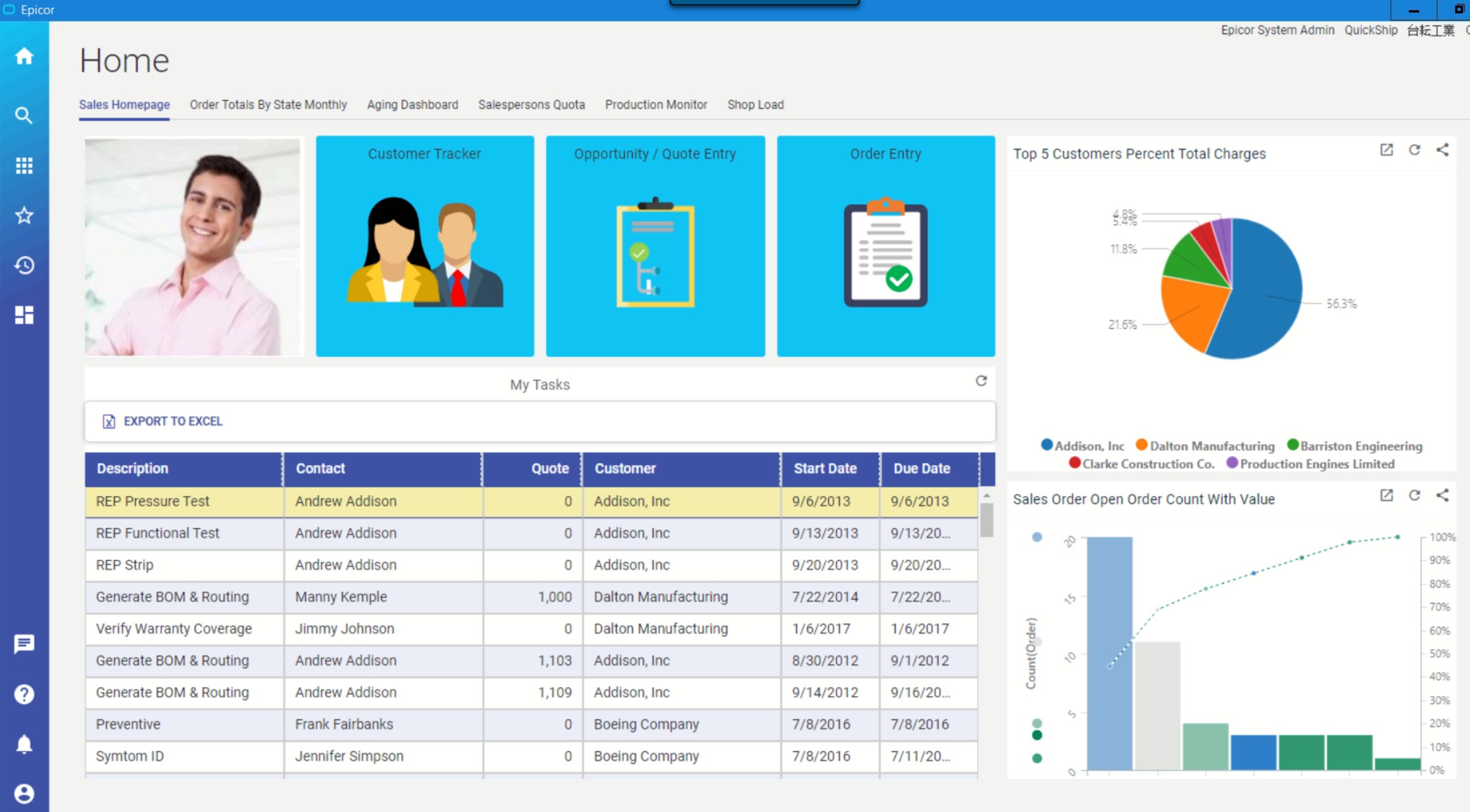
Task: Click QuickShip in top bar
Action: pos(1371,30)
